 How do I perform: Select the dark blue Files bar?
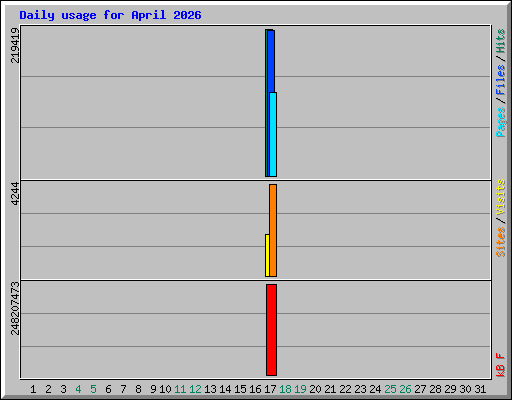271,61
